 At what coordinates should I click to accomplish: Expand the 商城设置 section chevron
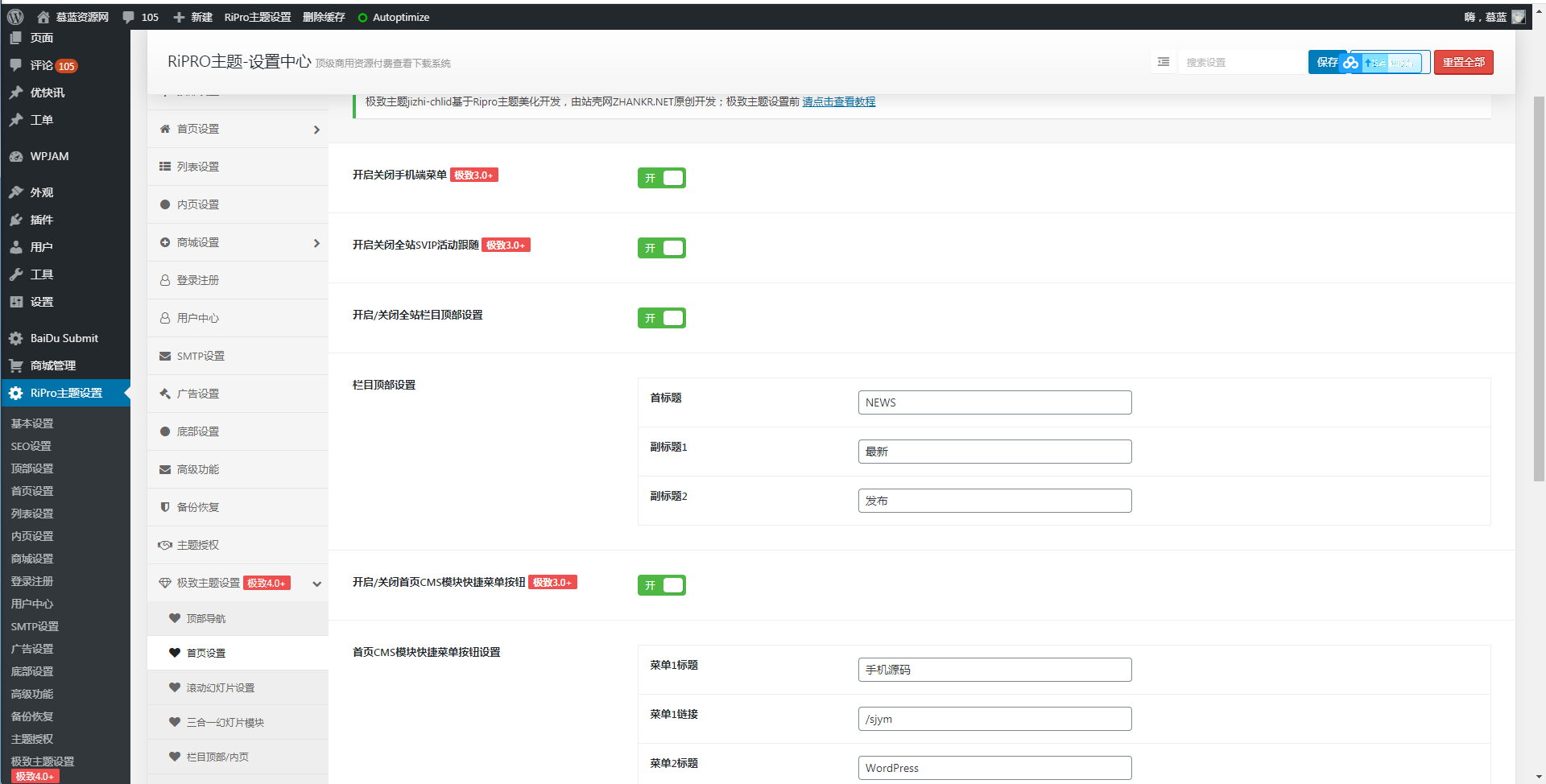[316, 242]
